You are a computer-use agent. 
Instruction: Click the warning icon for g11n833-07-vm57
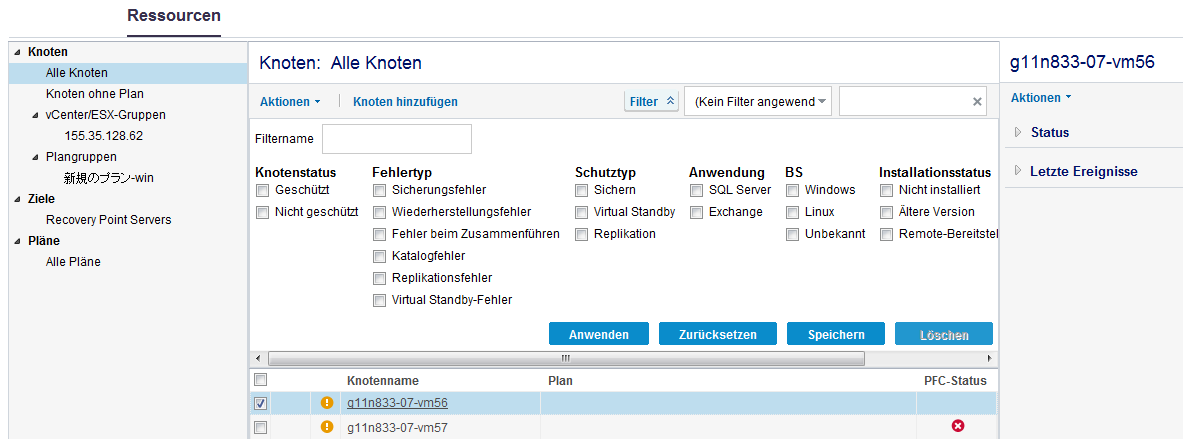click(326, 427)
